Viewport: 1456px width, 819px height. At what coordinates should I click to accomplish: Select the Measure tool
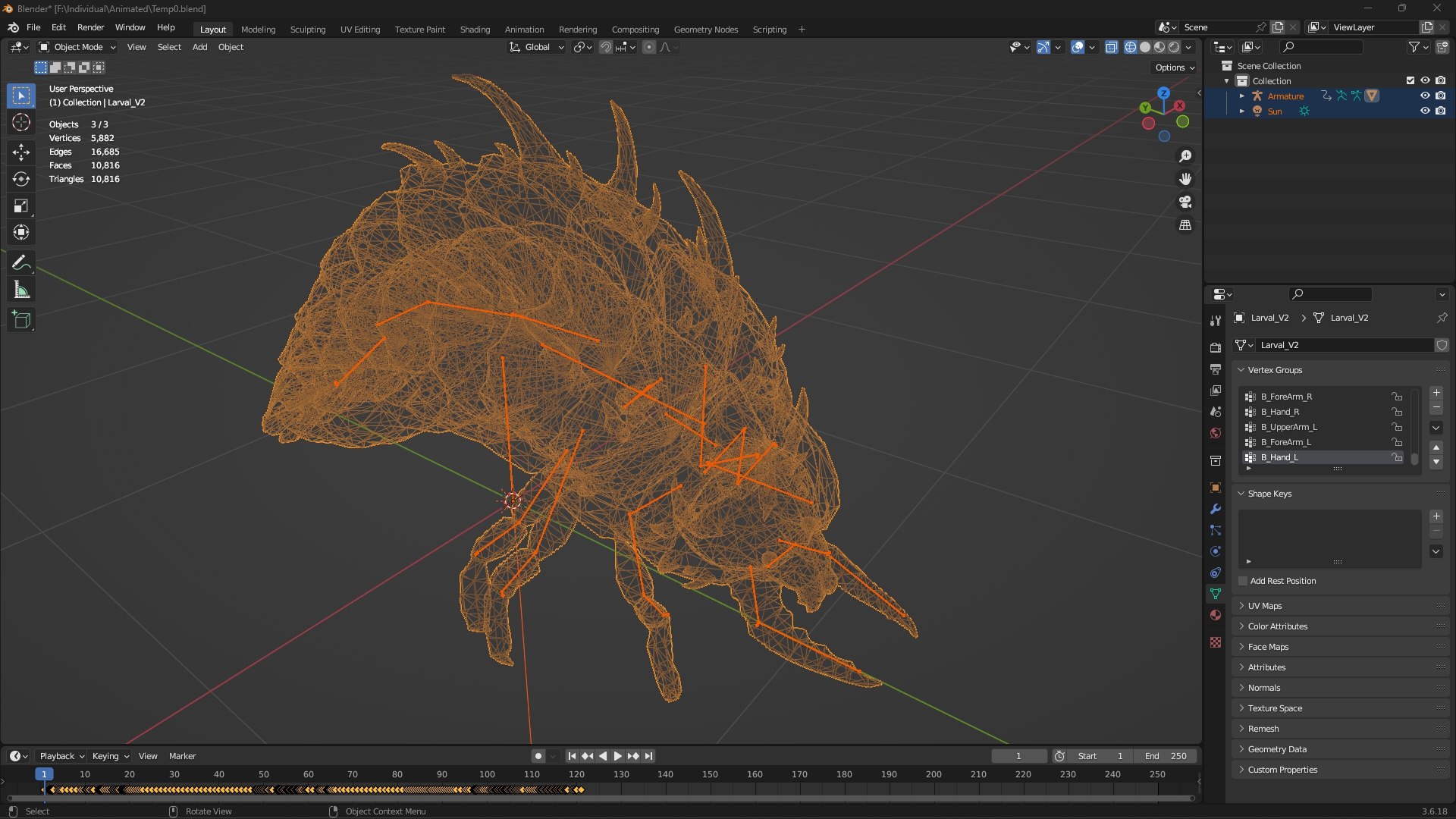coord(21,290)
